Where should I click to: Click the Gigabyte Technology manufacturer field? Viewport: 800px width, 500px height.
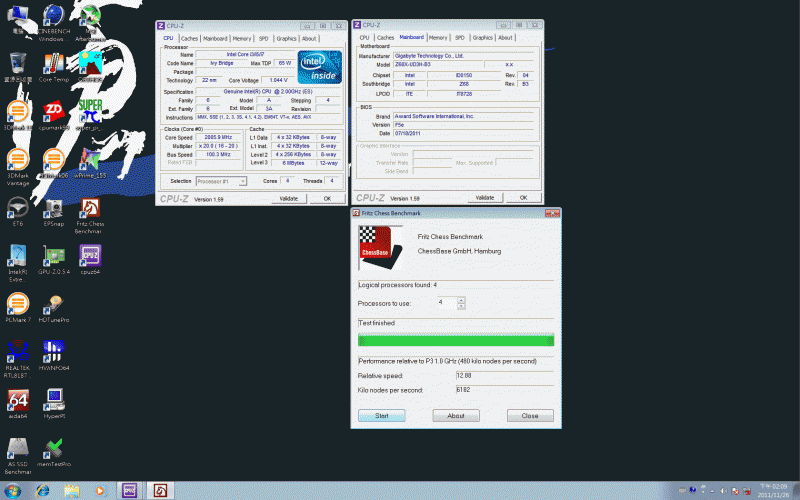point(464,56)
